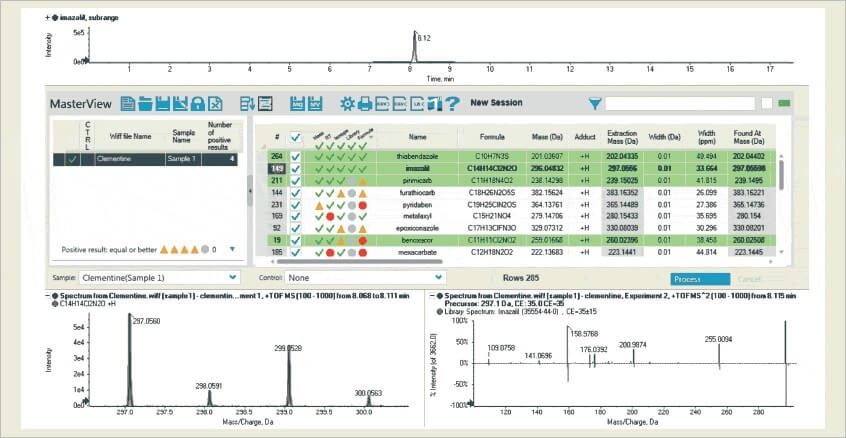846x438 pixels.
Task: Click the help question mark icon
Action: 452,103
